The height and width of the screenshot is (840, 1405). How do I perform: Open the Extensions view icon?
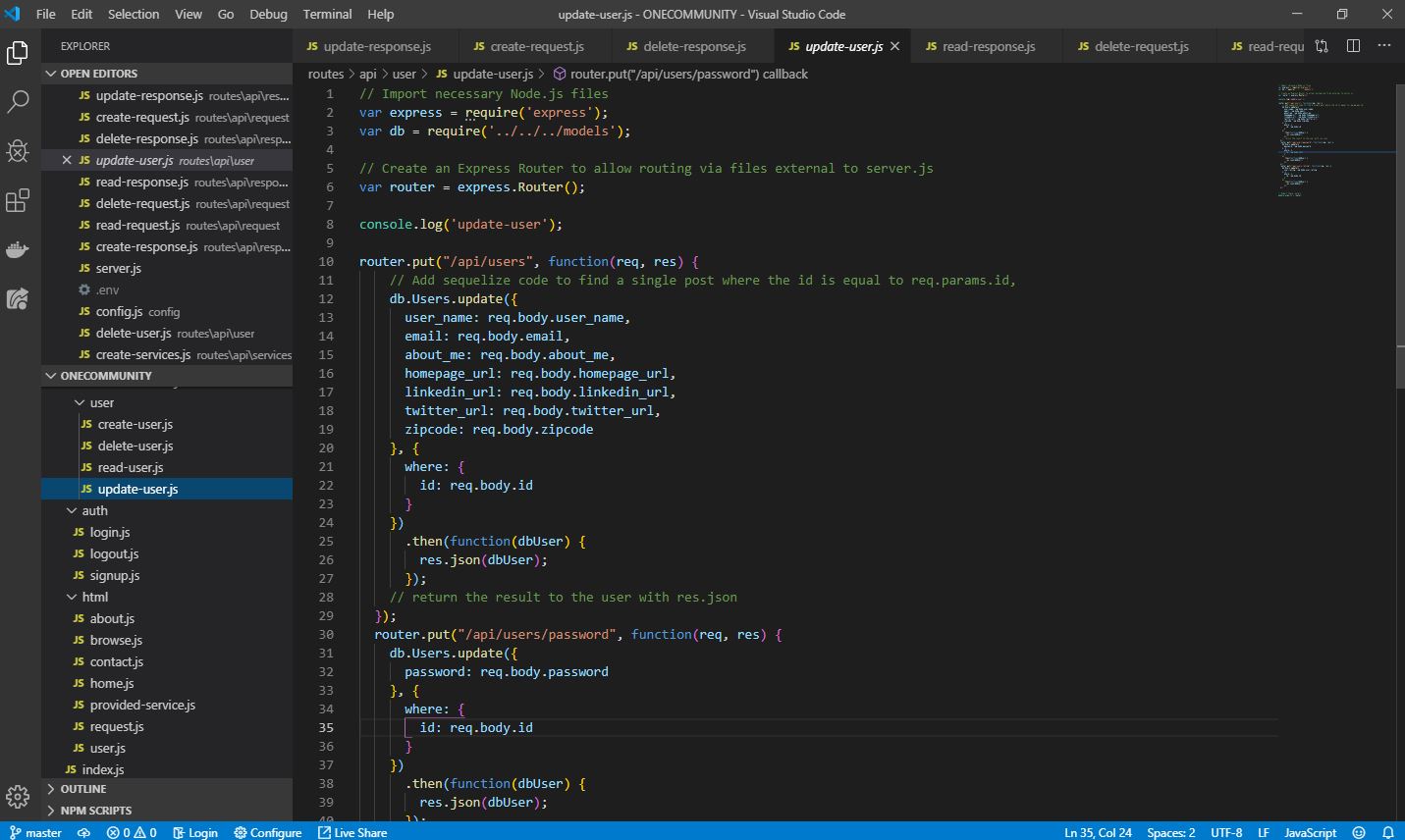click(x=18, y=200)
